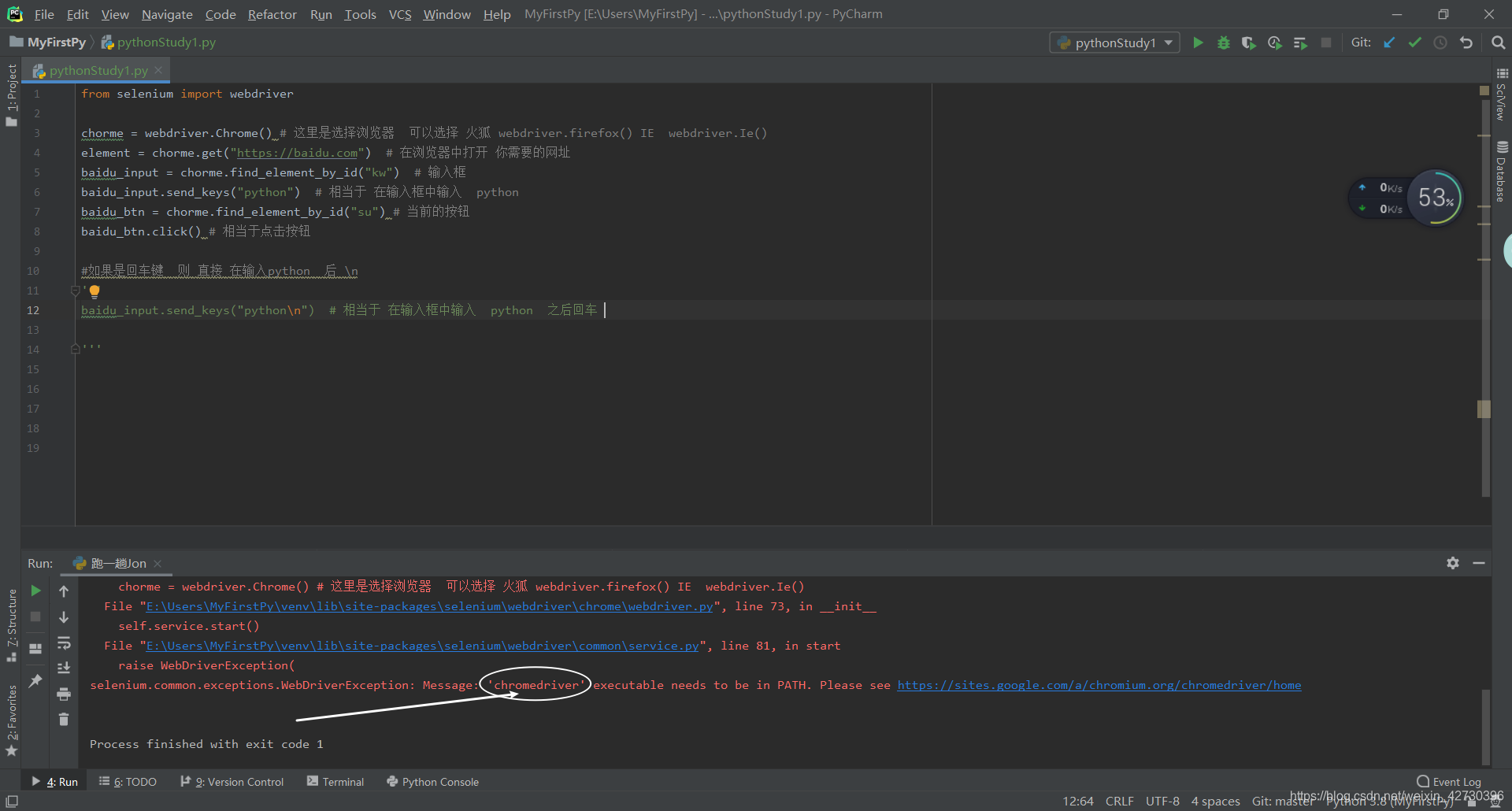Click the stop process square in toolbar

(1326, 43)
